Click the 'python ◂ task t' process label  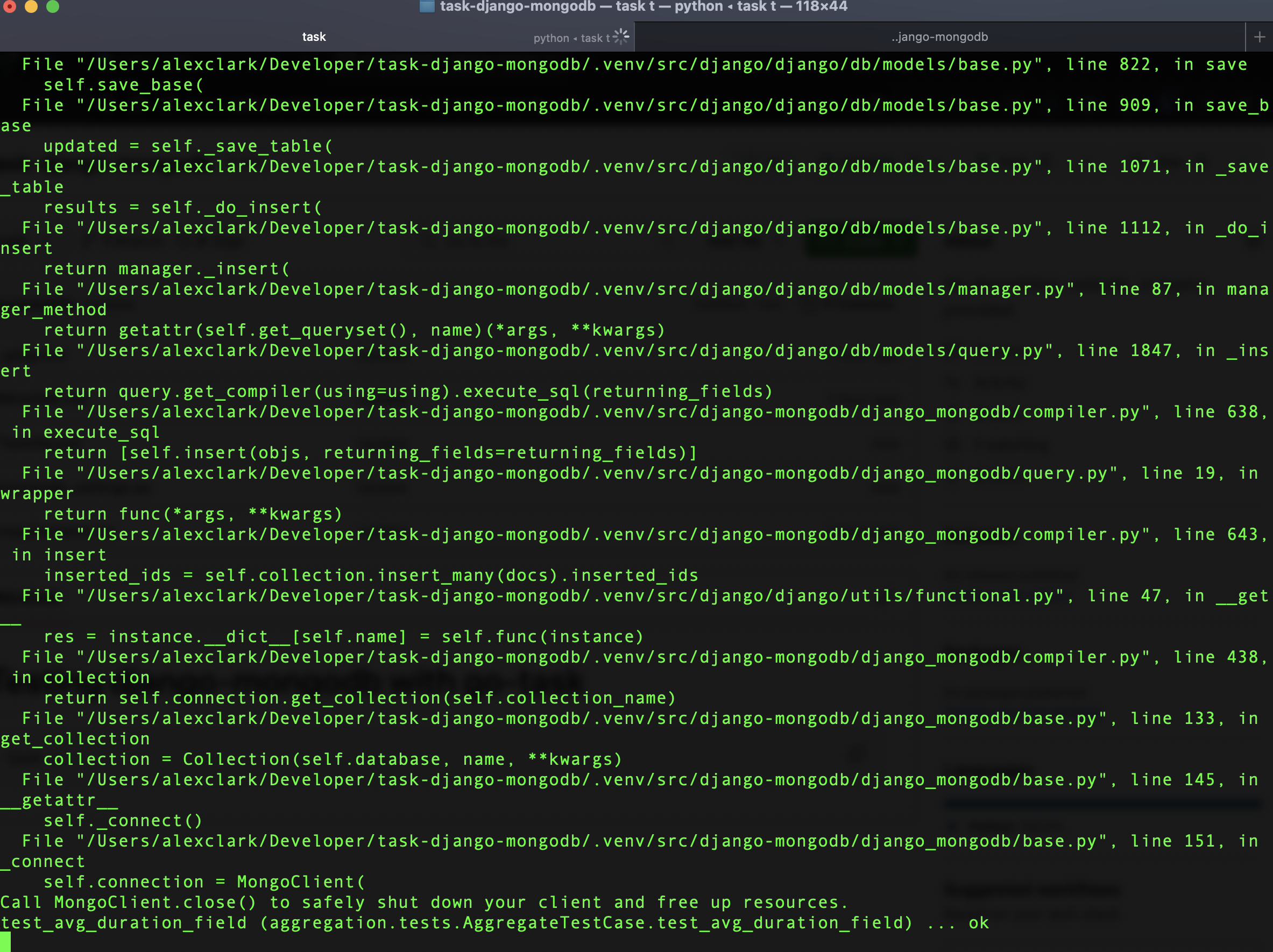click(571, 38)
